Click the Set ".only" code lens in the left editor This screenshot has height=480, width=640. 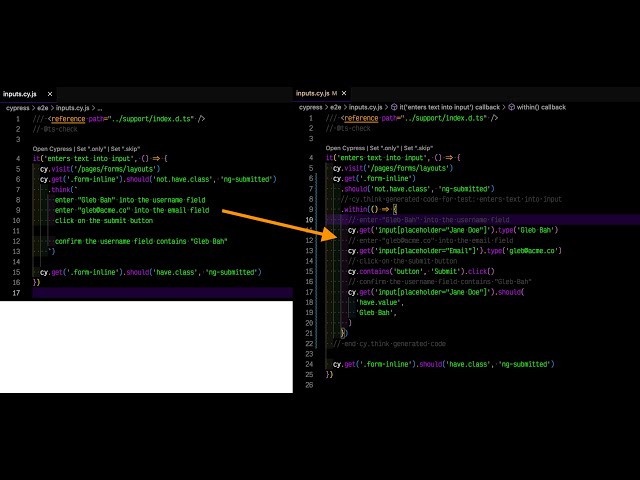tap(91, 149)
